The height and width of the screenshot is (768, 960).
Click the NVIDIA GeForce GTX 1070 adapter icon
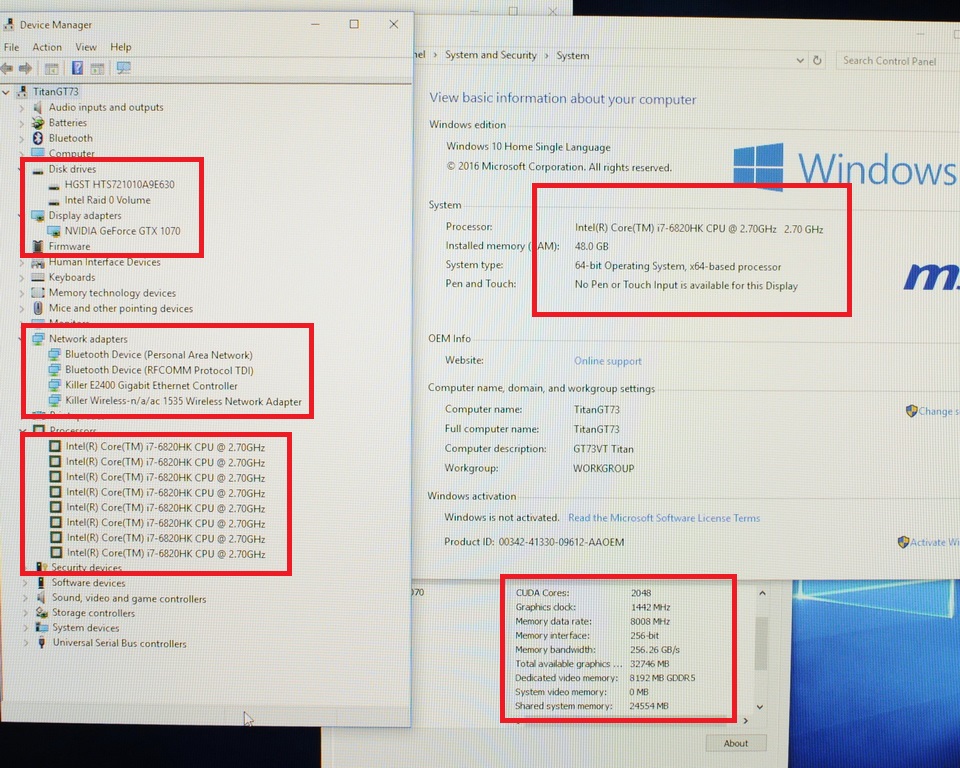[54, 231]
